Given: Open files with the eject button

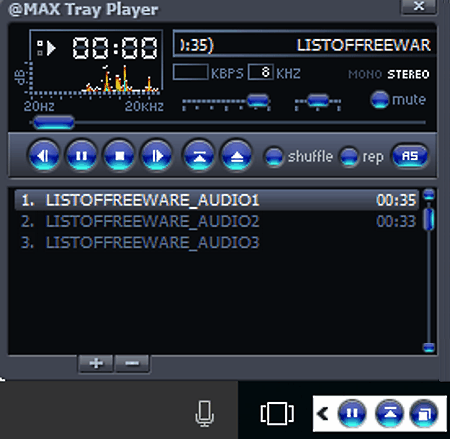Looking at the screenshot, I should point(236,156).
